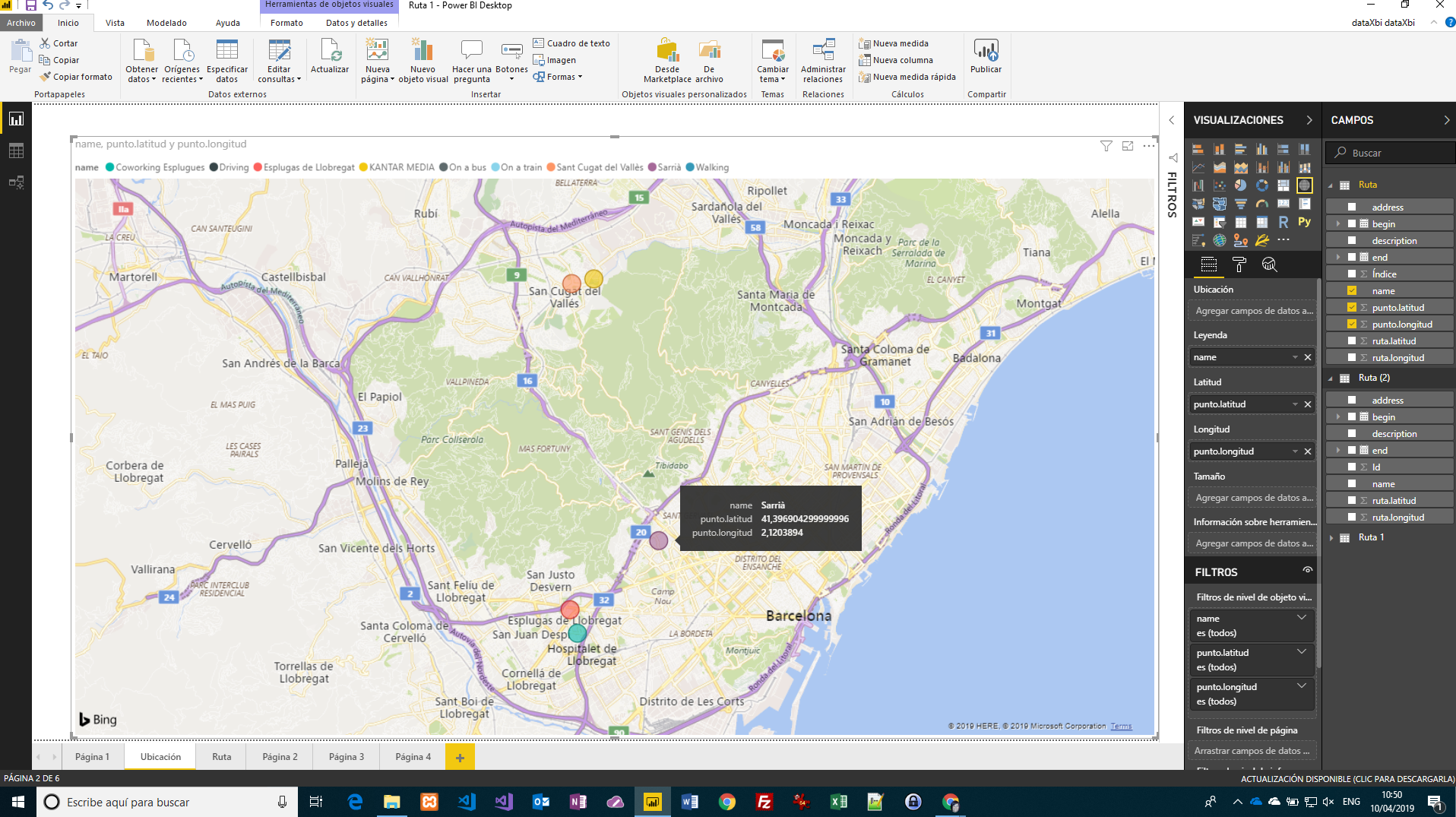Open the Leyenda name dropdown
Screen dimensions: 1456x817
1296,356
